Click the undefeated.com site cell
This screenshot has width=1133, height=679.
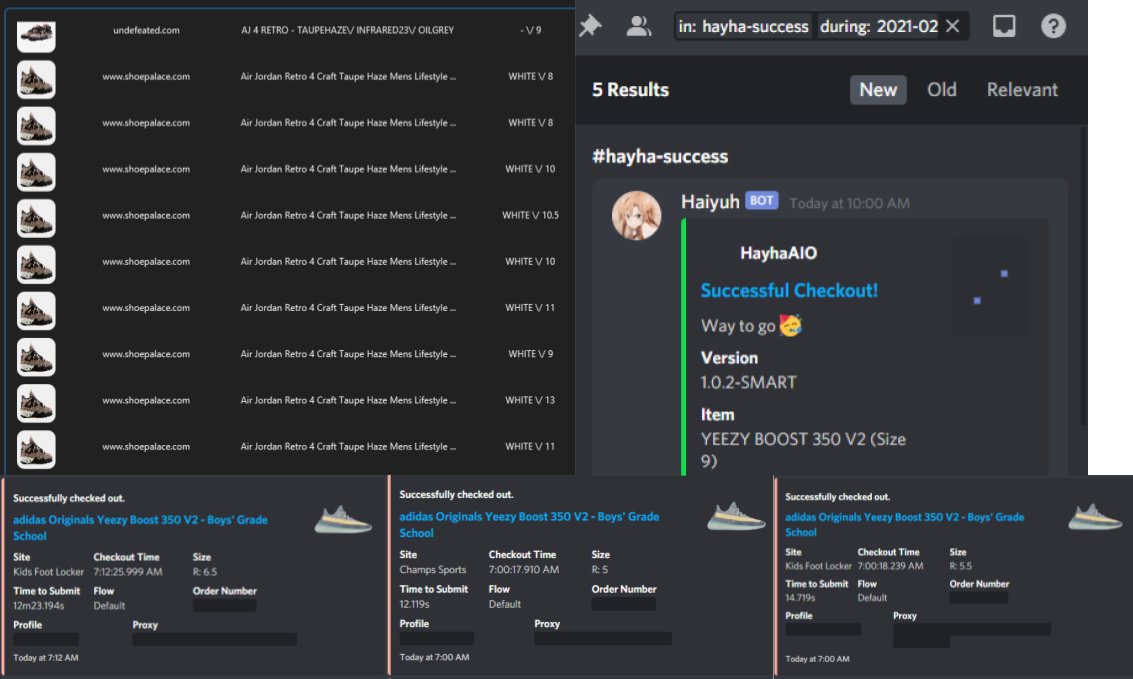146,30
